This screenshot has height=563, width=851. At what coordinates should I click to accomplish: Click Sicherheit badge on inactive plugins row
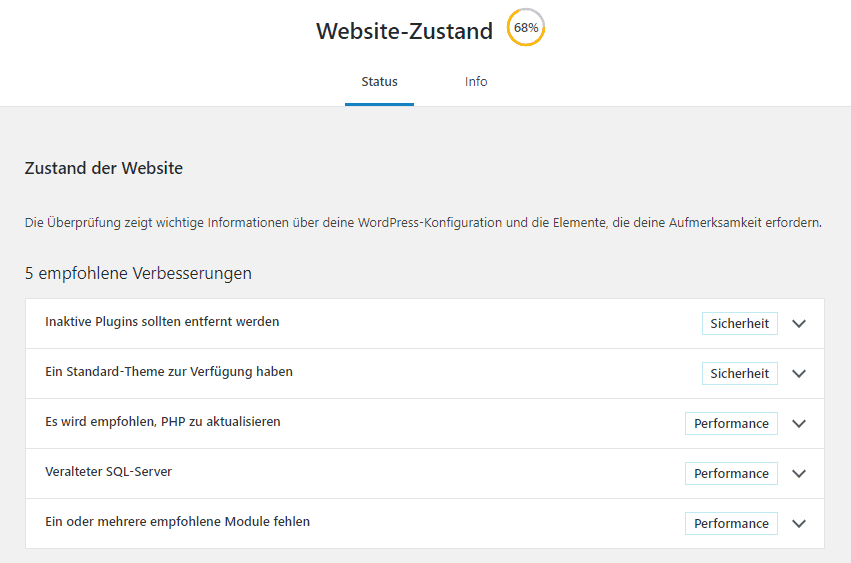[x=739, y=324]
